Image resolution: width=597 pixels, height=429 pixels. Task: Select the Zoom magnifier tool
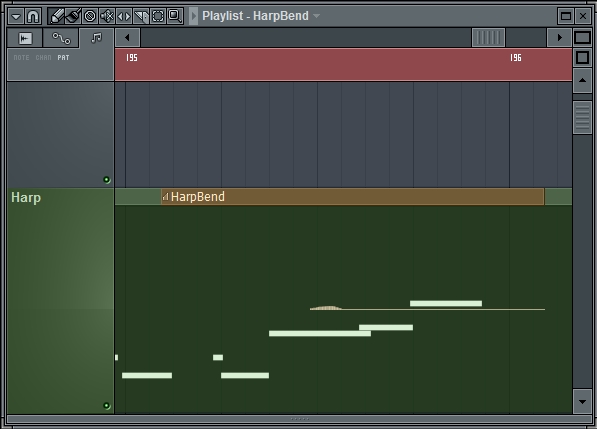pos(175,16)
